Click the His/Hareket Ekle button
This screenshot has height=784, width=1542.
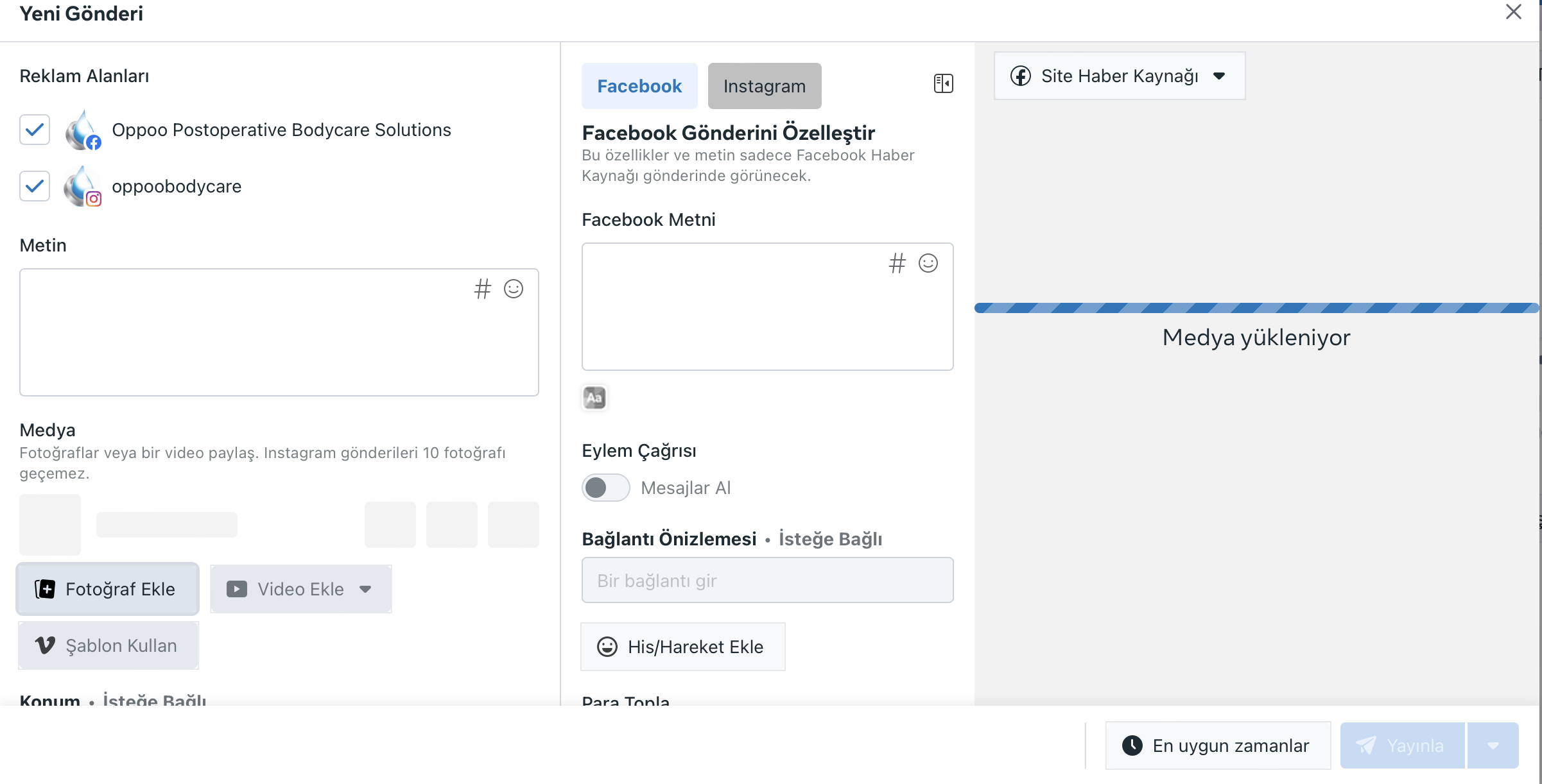pos(682,647)
